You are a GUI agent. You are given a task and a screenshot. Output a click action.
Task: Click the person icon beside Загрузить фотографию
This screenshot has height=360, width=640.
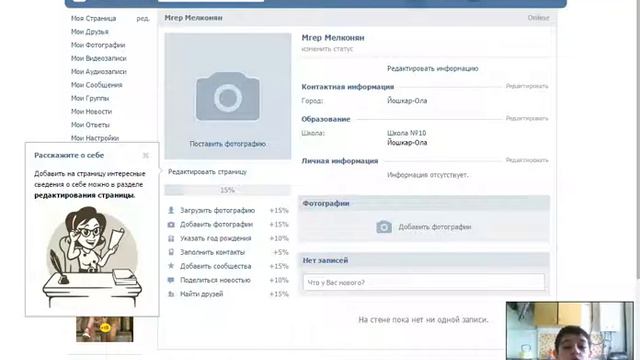171,211
